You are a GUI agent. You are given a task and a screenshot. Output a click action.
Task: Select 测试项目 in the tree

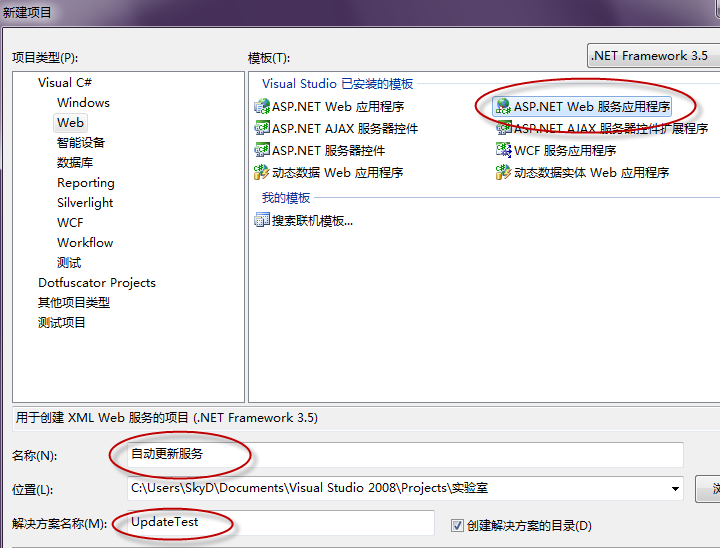point(62,323)
